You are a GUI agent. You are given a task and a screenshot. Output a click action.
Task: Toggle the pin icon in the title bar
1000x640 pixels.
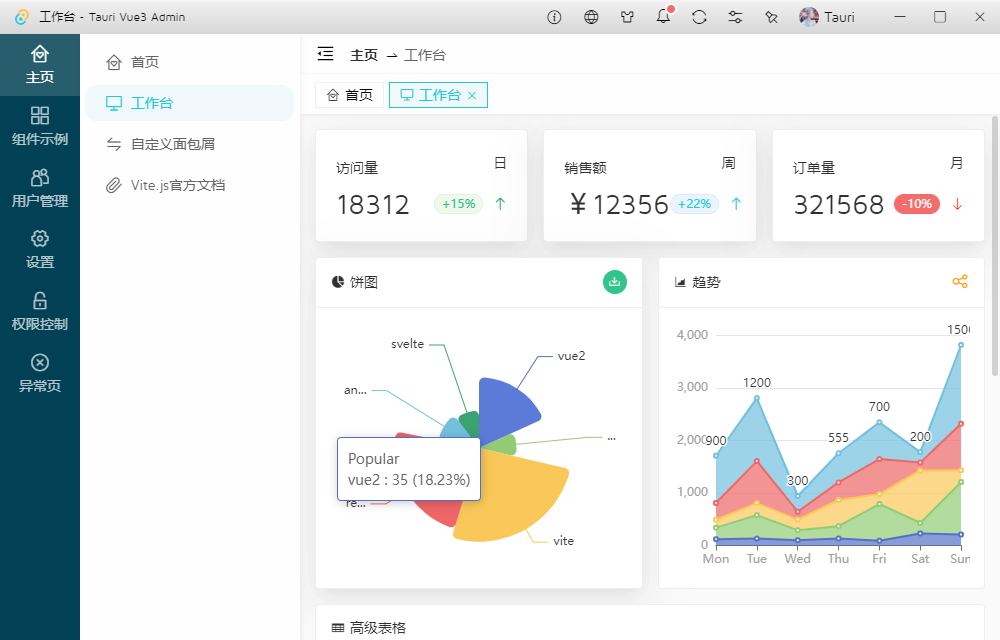(x=771, y=17)
